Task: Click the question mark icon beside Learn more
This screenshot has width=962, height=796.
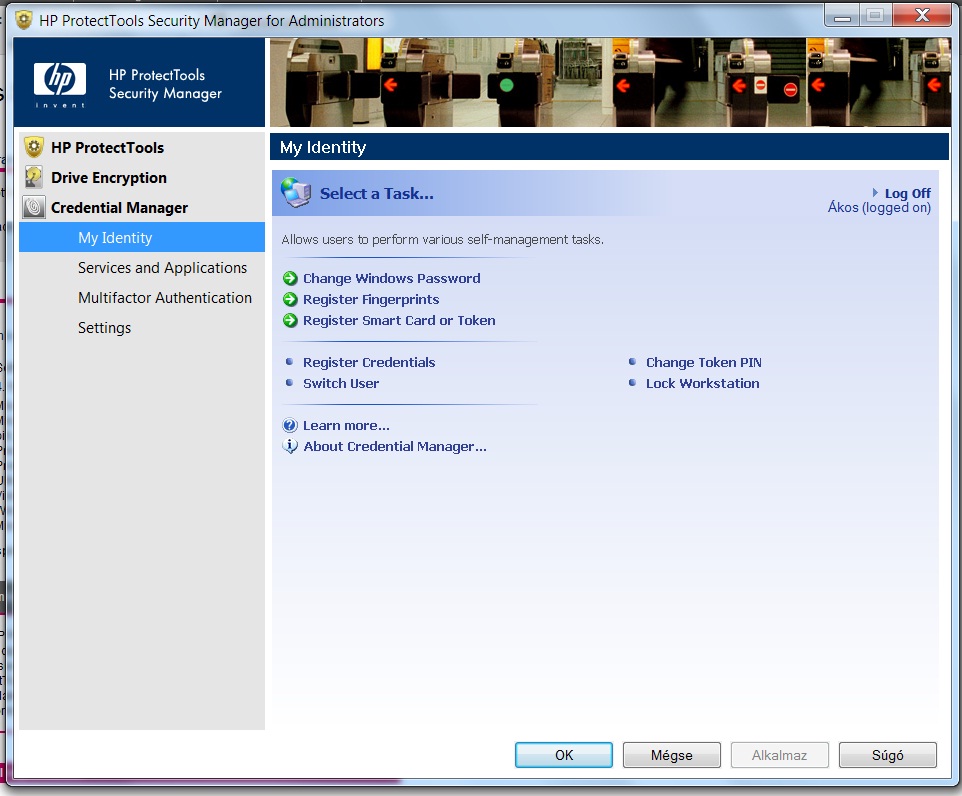Action: click(x=290, y=425)
